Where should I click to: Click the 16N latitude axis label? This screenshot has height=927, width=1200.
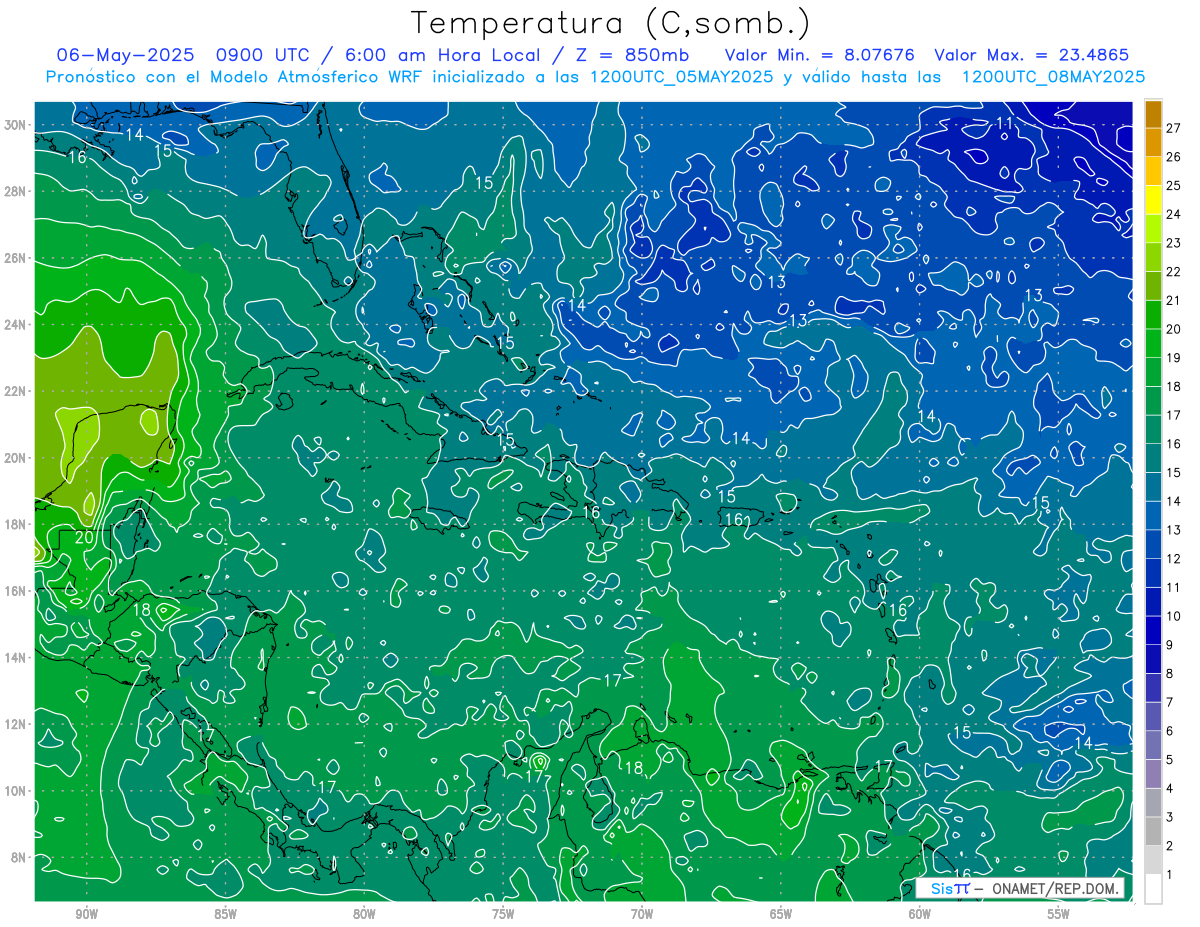pos(14,591)
